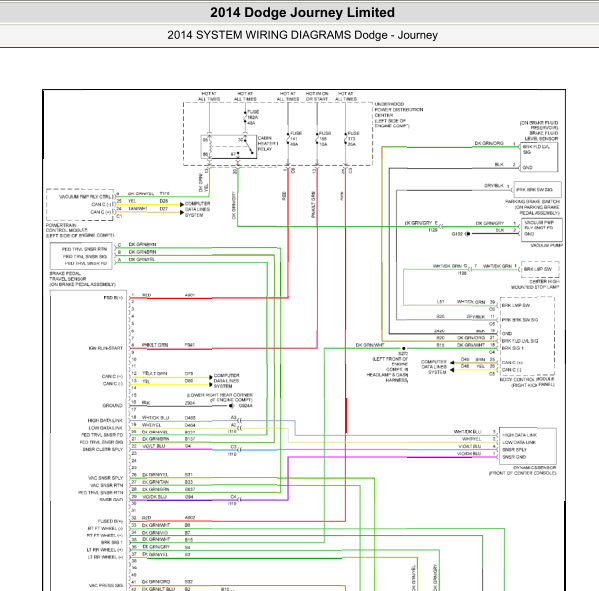
Task: Click the 'CABIN HEATER 1 RELAY' label
Action: pos(268,144)
